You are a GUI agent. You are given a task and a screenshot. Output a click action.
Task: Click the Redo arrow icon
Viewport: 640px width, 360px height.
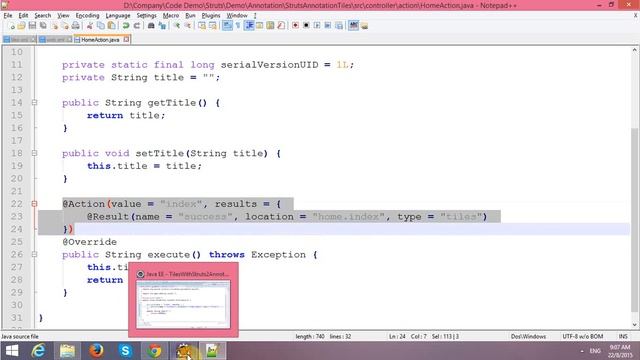click(137, 26)
